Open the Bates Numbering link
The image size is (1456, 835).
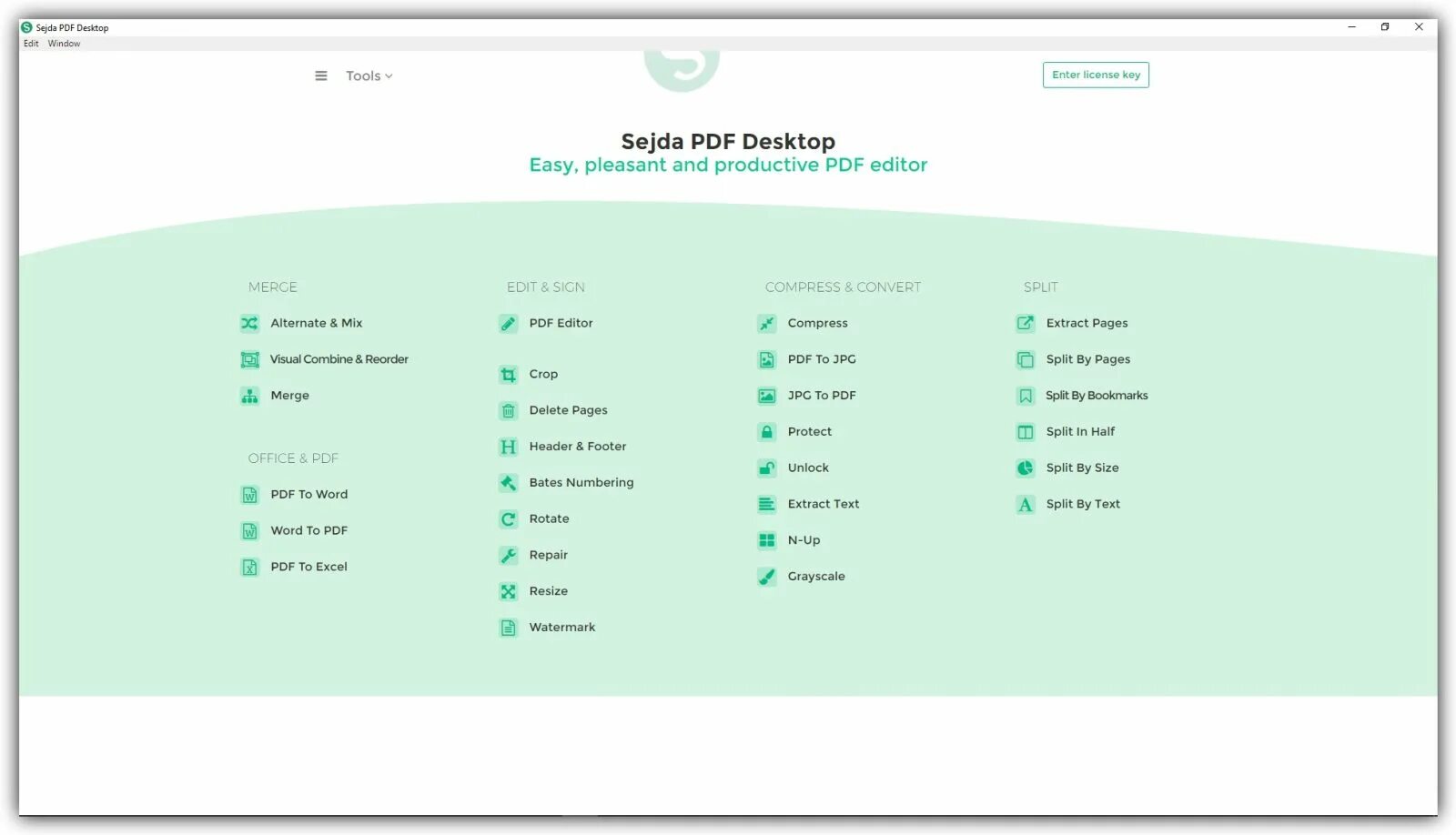click(x=581, y=483)
